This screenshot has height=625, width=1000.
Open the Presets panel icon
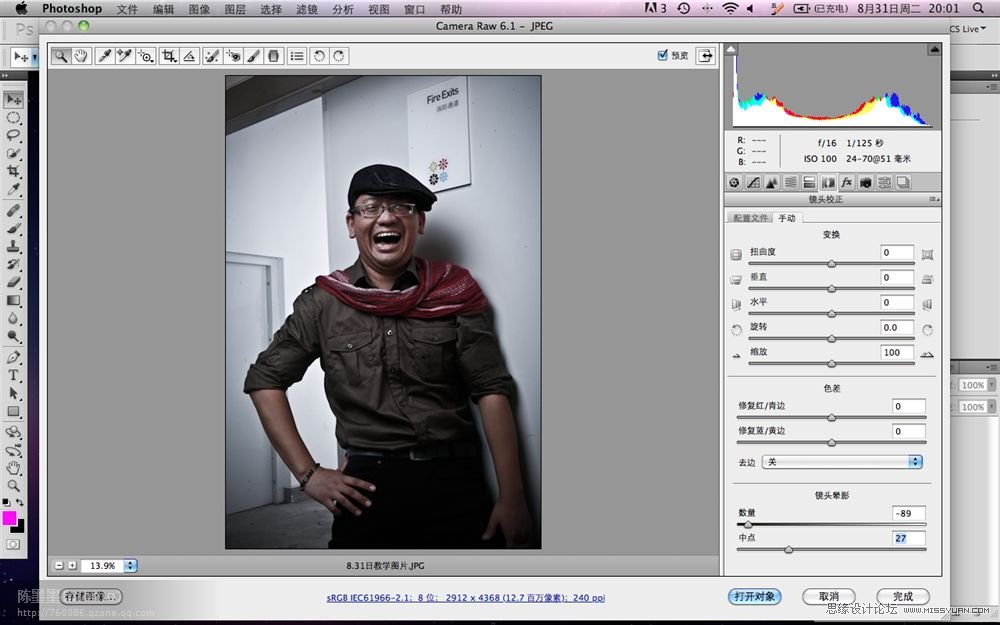click(884, 183)
